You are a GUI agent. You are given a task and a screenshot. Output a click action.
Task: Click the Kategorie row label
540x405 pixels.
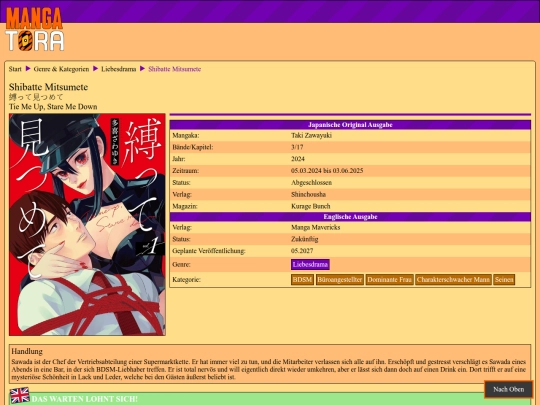[x=186, y=280]
